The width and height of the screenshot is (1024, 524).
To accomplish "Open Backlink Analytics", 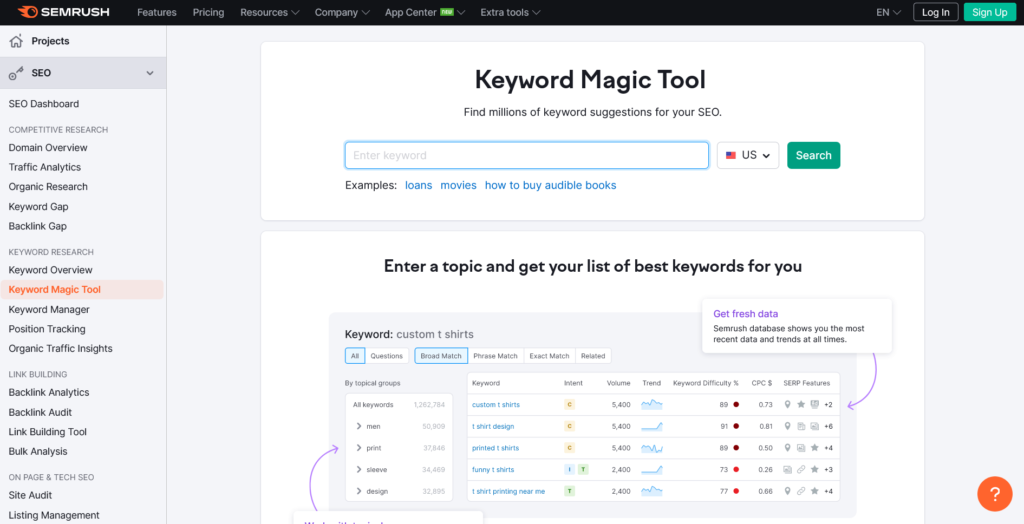I will 49,393.
